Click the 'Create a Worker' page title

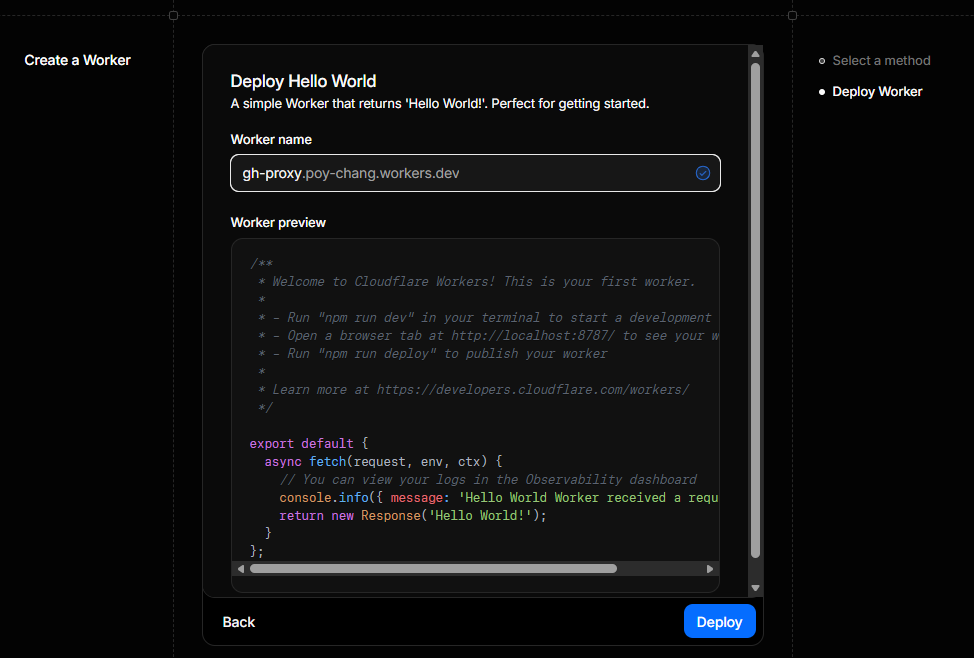(x=78, y=60)
